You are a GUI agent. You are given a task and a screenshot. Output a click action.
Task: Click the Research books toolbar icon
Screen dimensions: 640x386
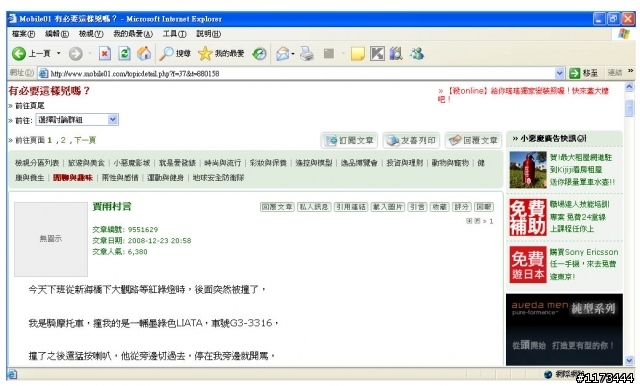[x=396, y=53]
